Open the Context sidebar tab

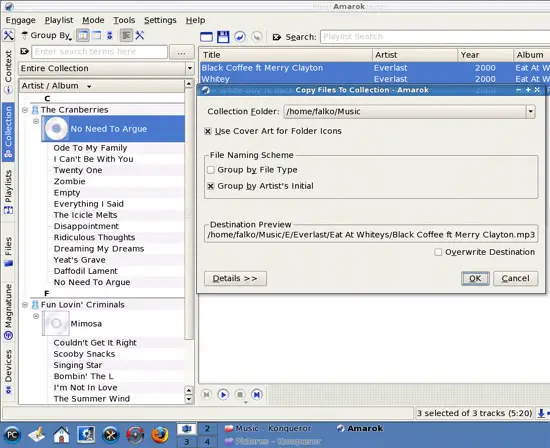click(x=8, y=72)
